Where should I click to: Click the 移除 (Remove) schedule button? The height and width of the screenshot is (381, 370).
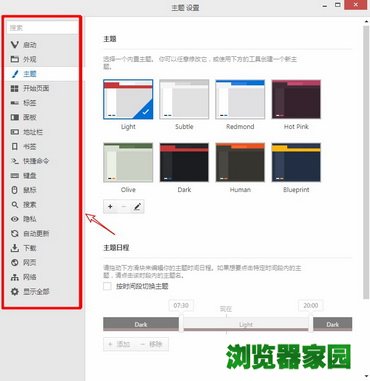click(x=152, y=344)
